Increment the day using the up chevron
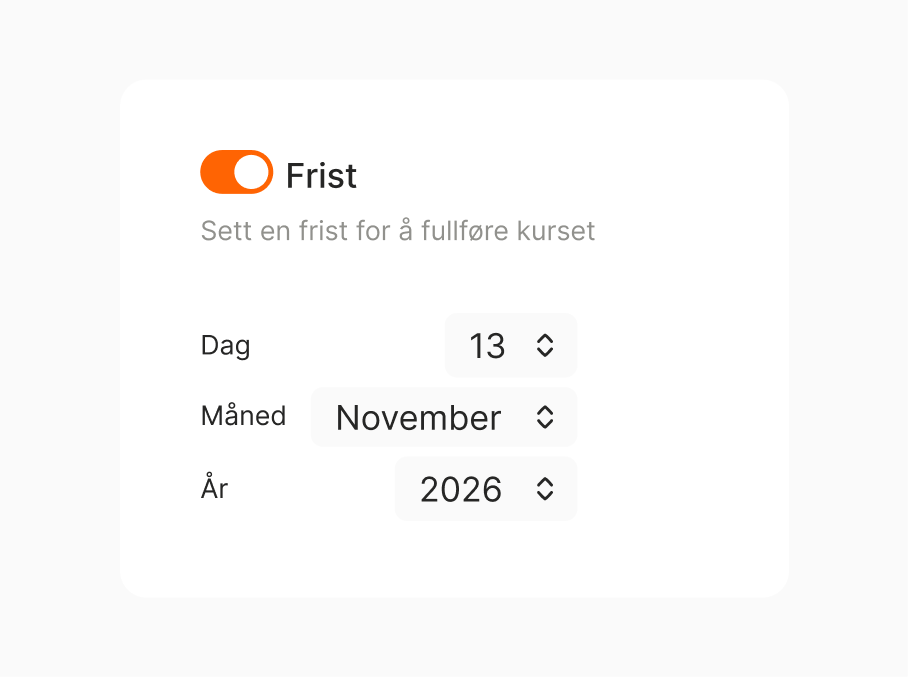This screenshot has height=677, width=908. pyautogui.click(x=546, y=339)
